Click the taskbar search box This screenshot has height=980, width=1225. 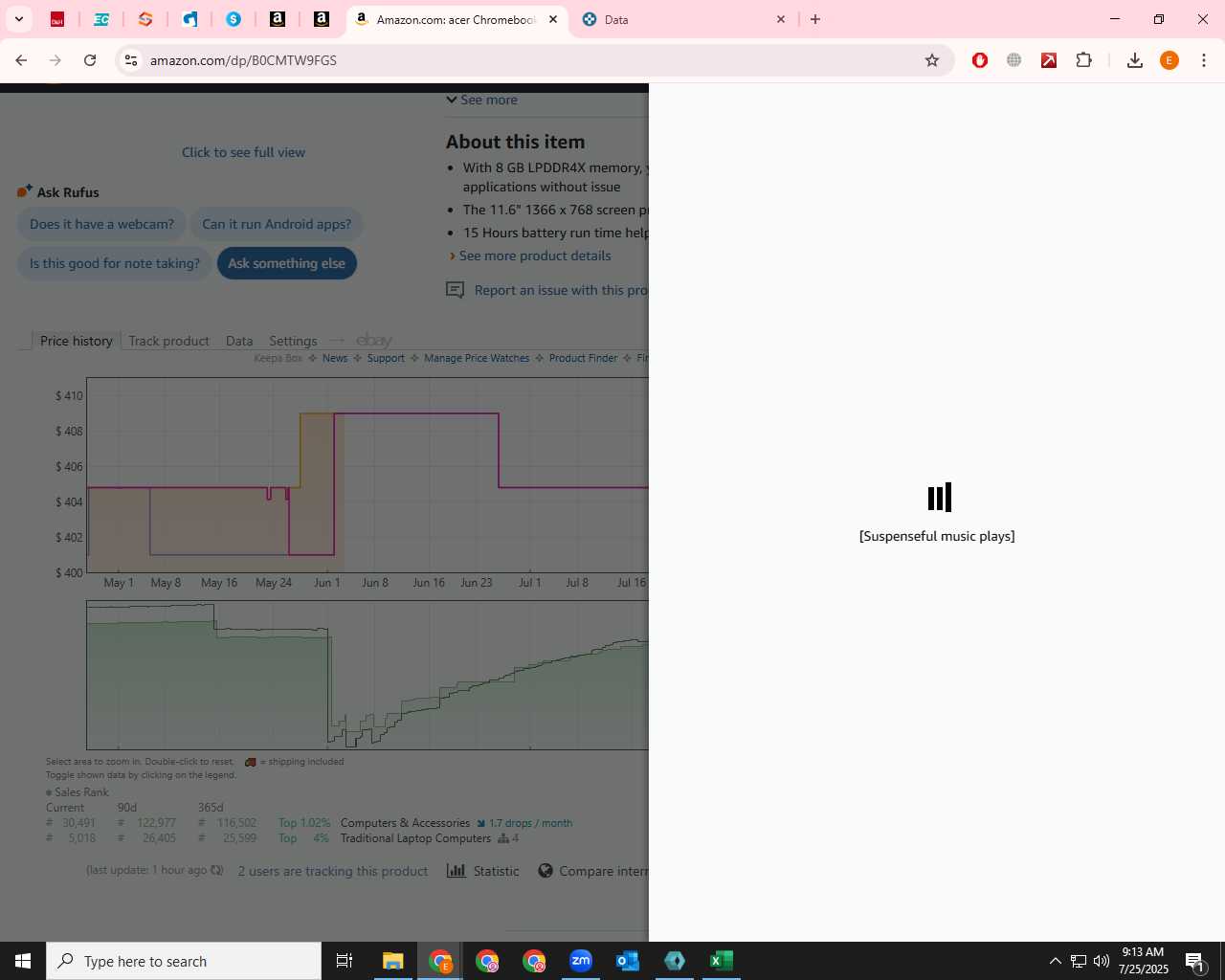[x=184, y=961]
